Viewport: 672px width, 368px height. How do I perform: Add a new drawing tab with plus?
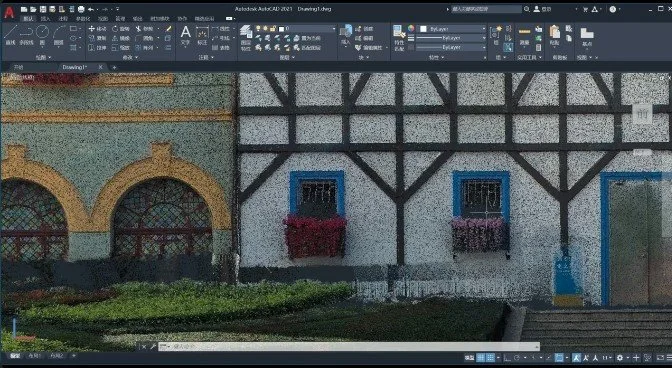(x=114, y=67)
